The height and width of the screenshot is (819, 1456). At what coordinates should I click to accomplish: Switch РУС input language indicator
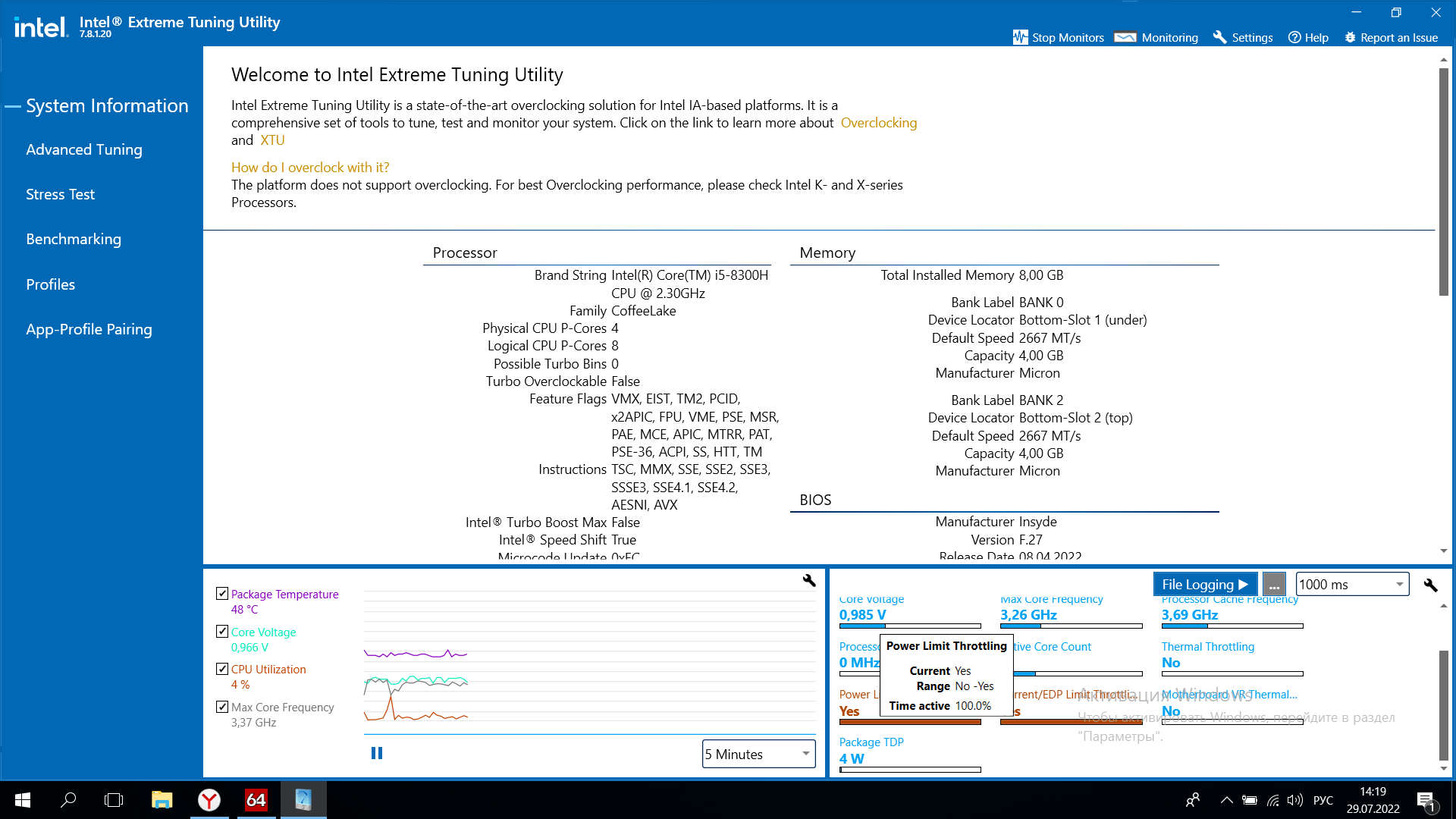(1323, 800)
